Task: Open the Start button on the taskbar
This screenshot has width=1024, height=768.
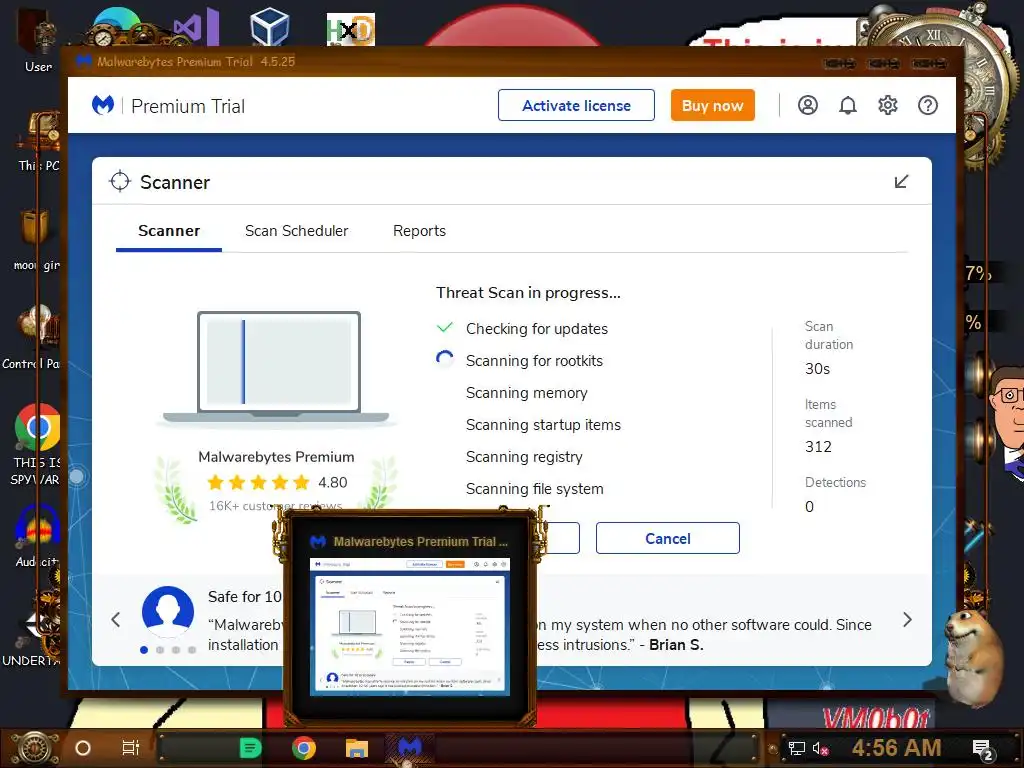Action: (35, 748)
